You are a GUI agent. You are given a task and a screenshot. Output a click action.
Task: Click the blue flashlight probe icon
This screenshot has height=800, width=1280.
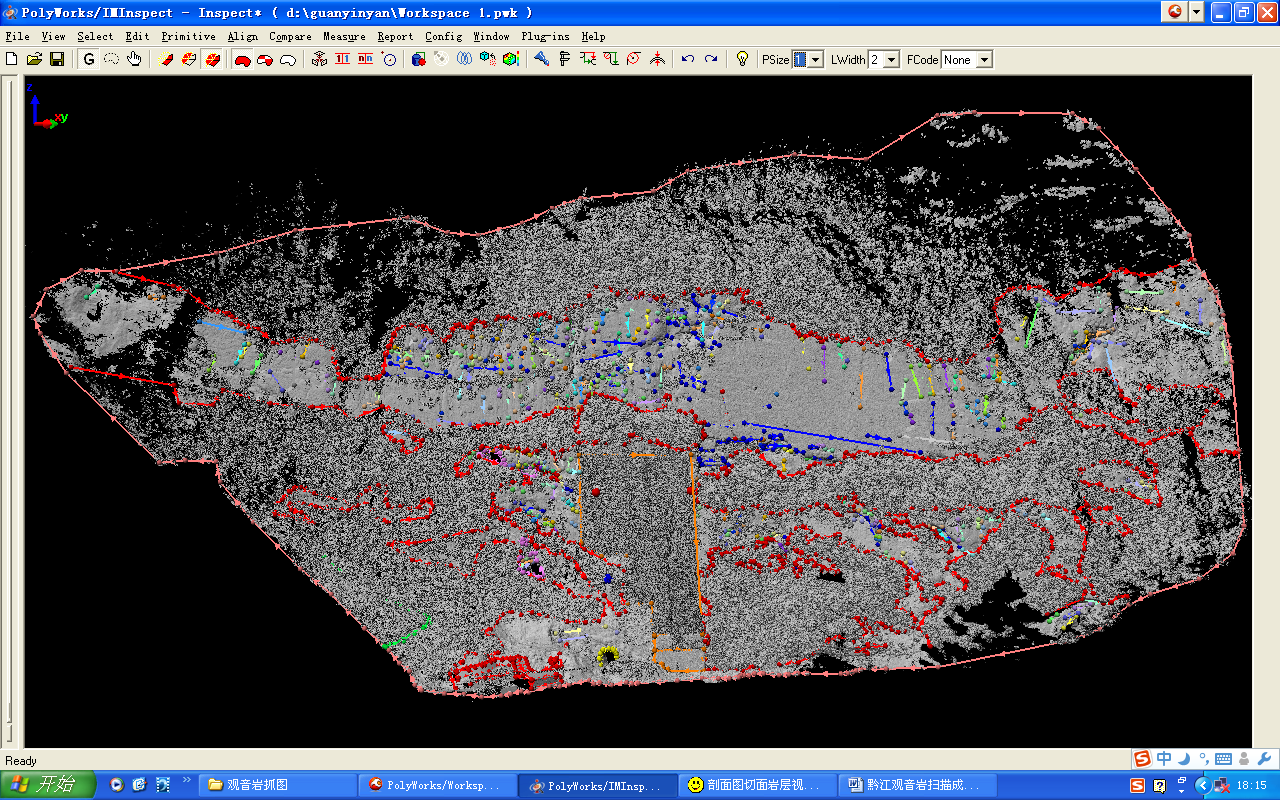pos(541,60)
